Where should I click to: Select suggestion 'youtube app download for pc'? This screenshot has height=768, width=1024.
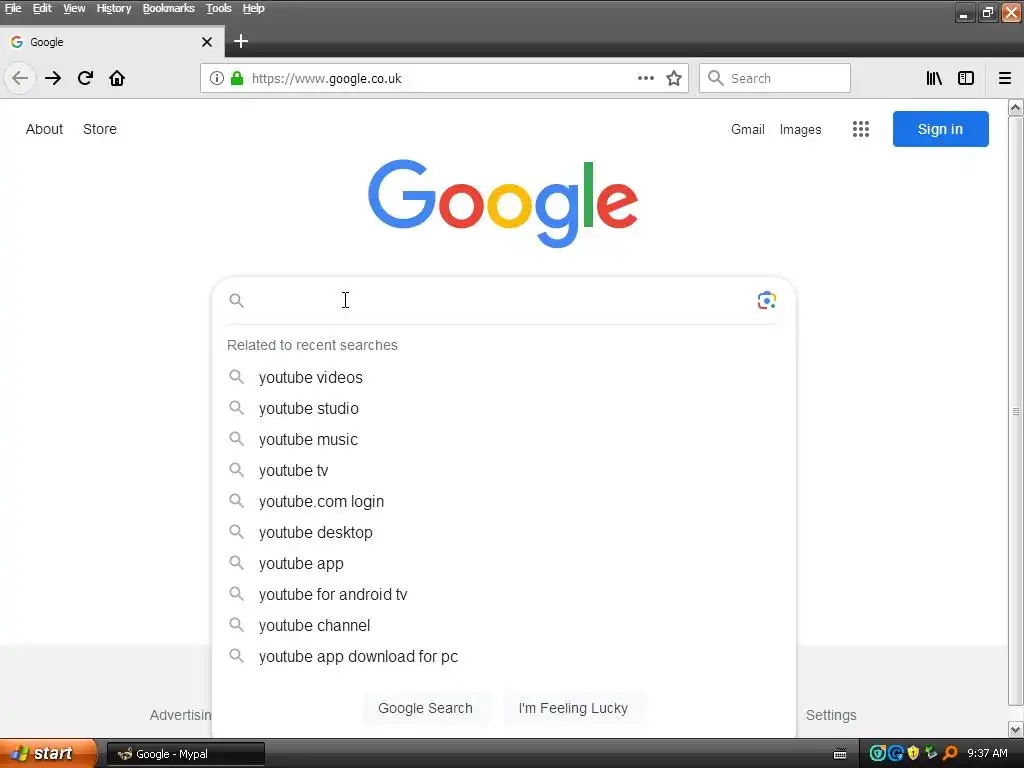click(x=504, y=656)
